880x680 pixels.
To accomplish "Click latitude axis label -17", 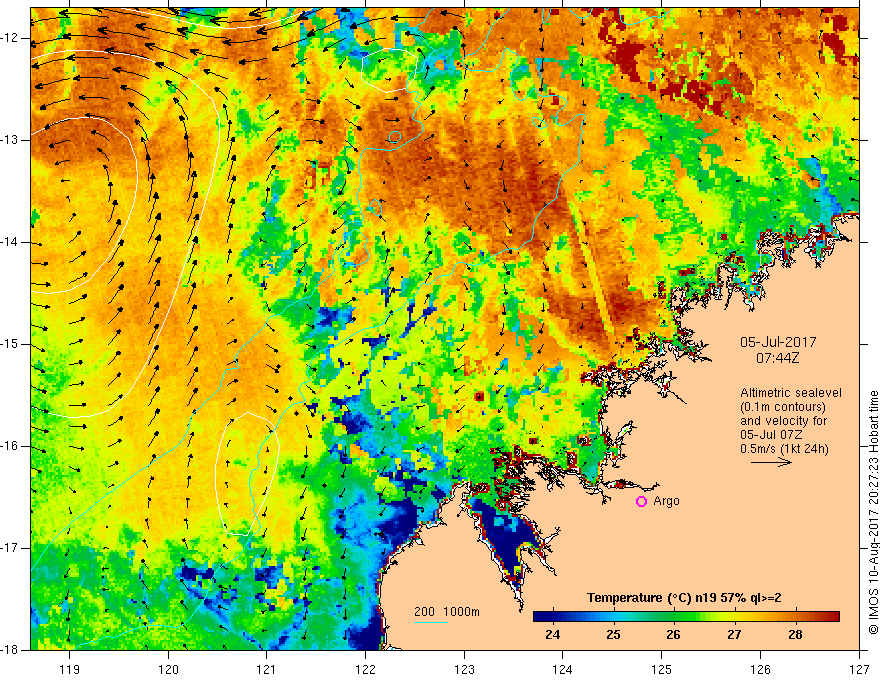I will (10, 548).
